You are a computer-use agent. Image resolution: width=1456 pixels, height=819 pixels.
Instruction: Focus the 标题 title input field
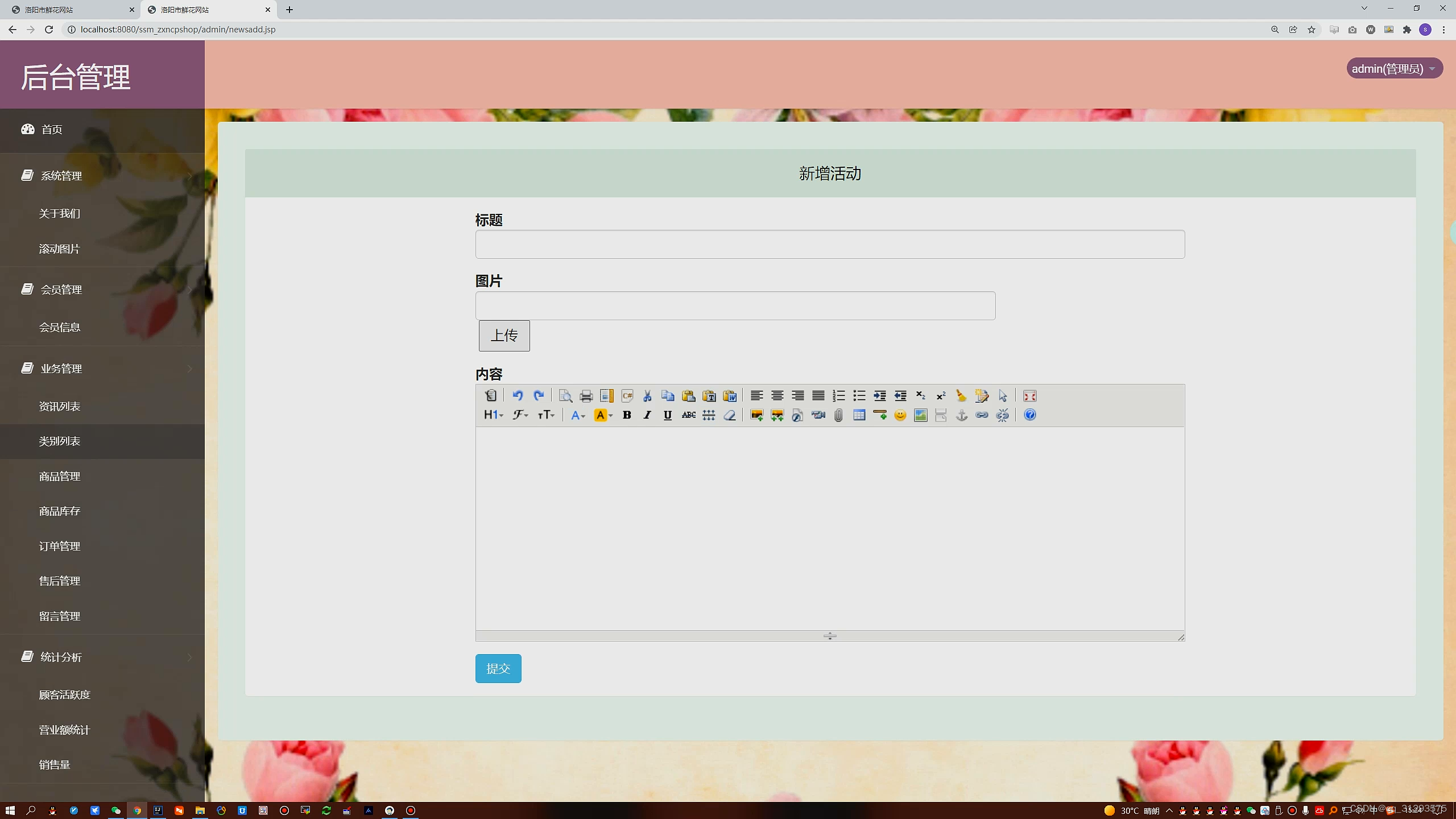click(x=830, y=245)
